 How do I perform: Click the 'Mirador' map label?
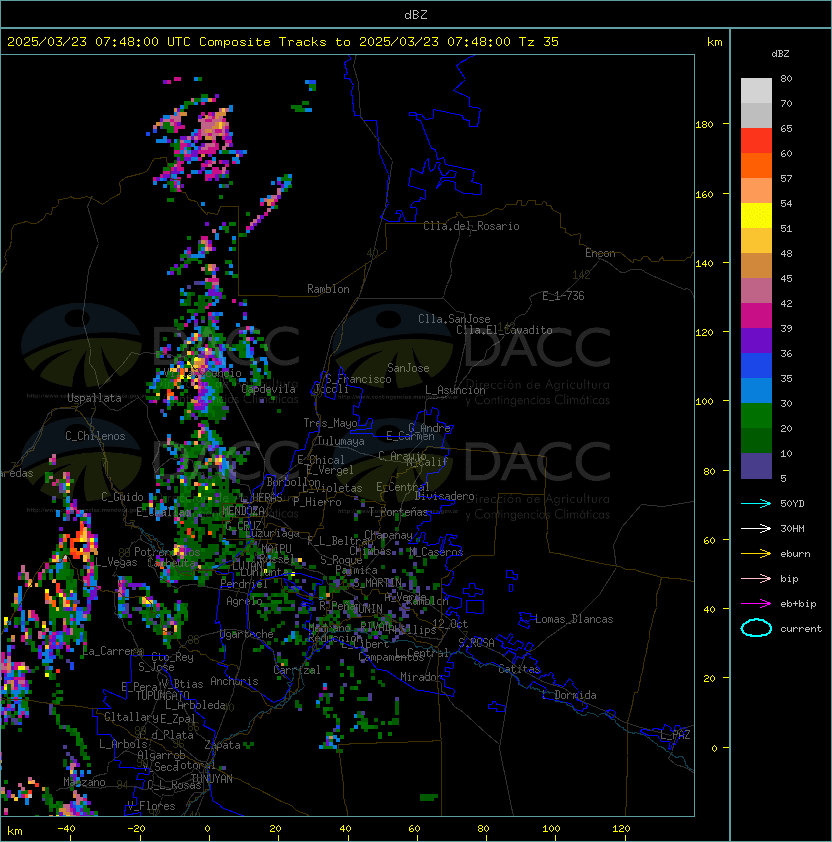[x=421, y=677]
